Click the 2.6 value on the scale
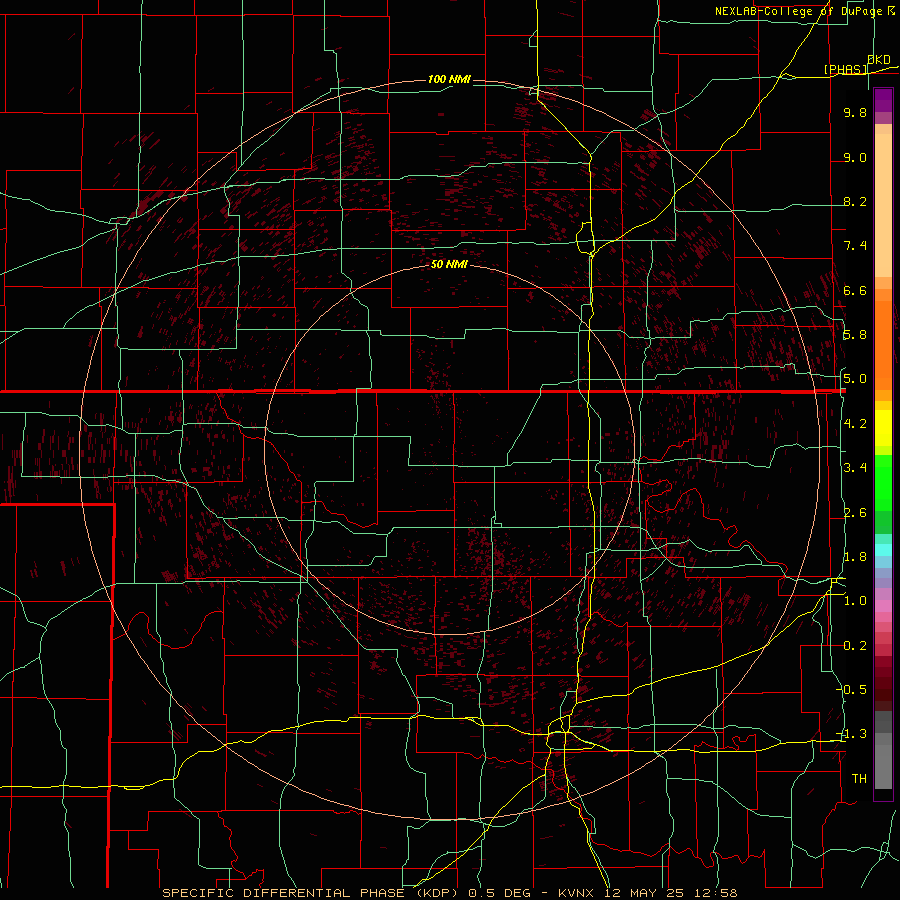 tap(855, 513)
